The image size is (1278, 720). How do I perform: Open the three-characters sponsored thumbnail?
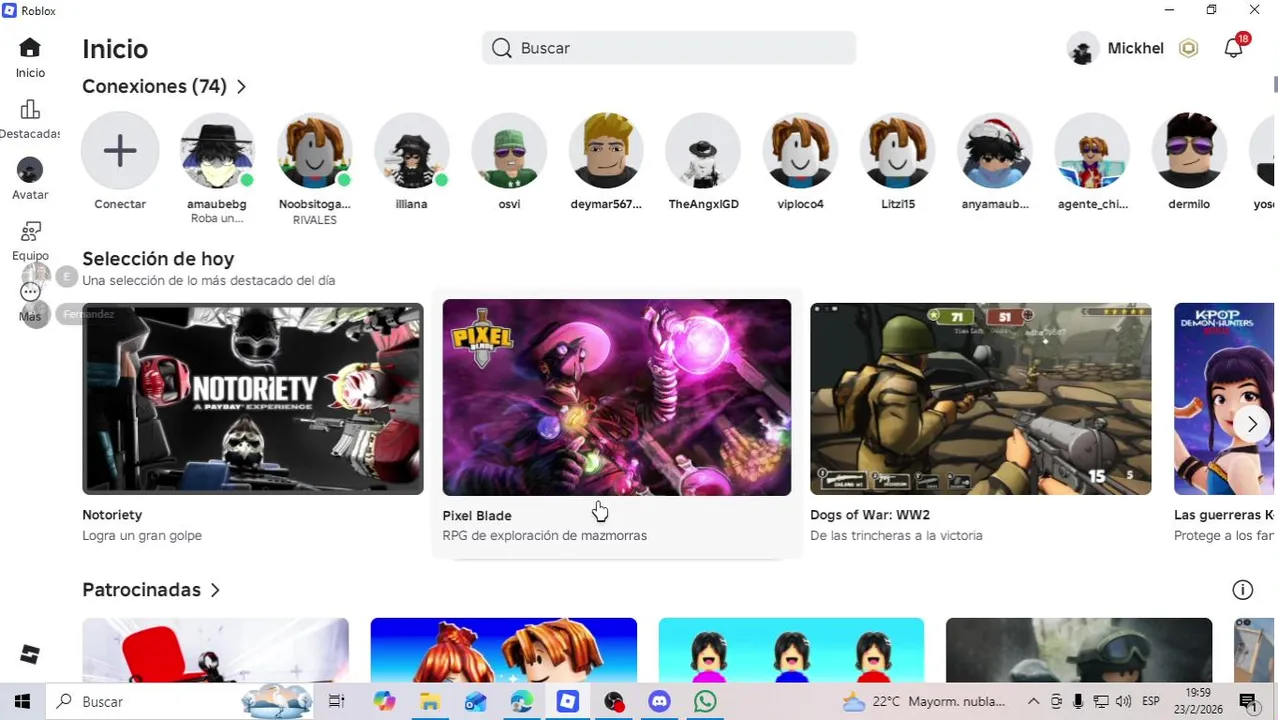[x=792, y=650]
